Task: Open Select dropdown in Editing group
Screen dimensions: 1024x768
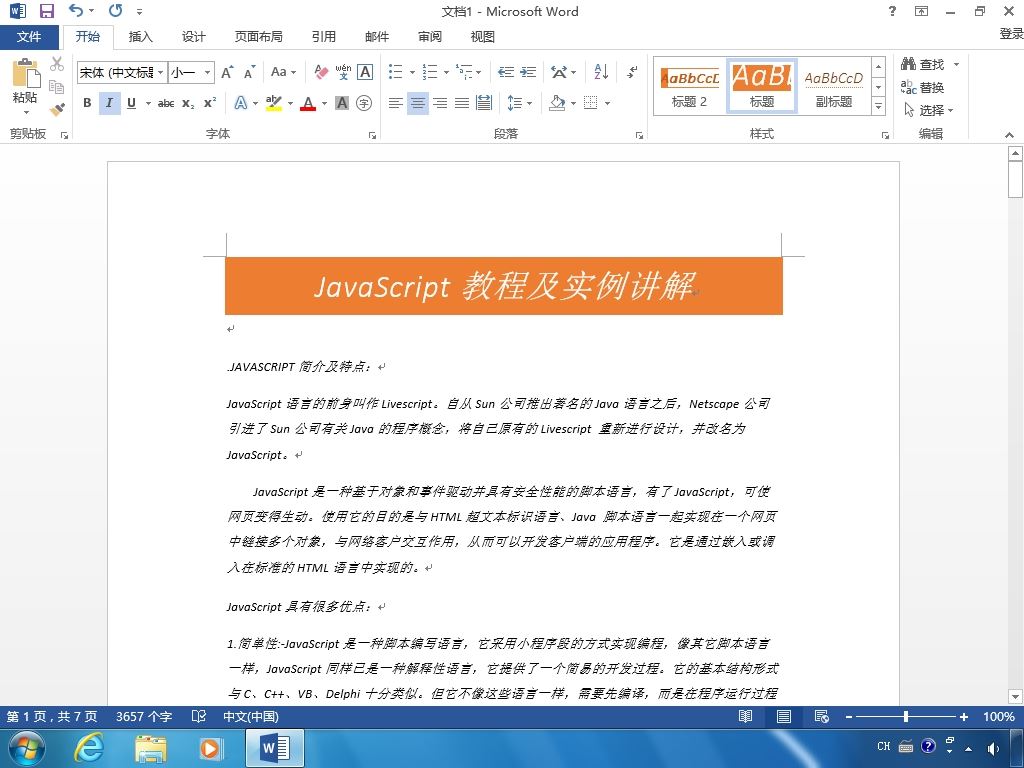Action: pos(929,110)
